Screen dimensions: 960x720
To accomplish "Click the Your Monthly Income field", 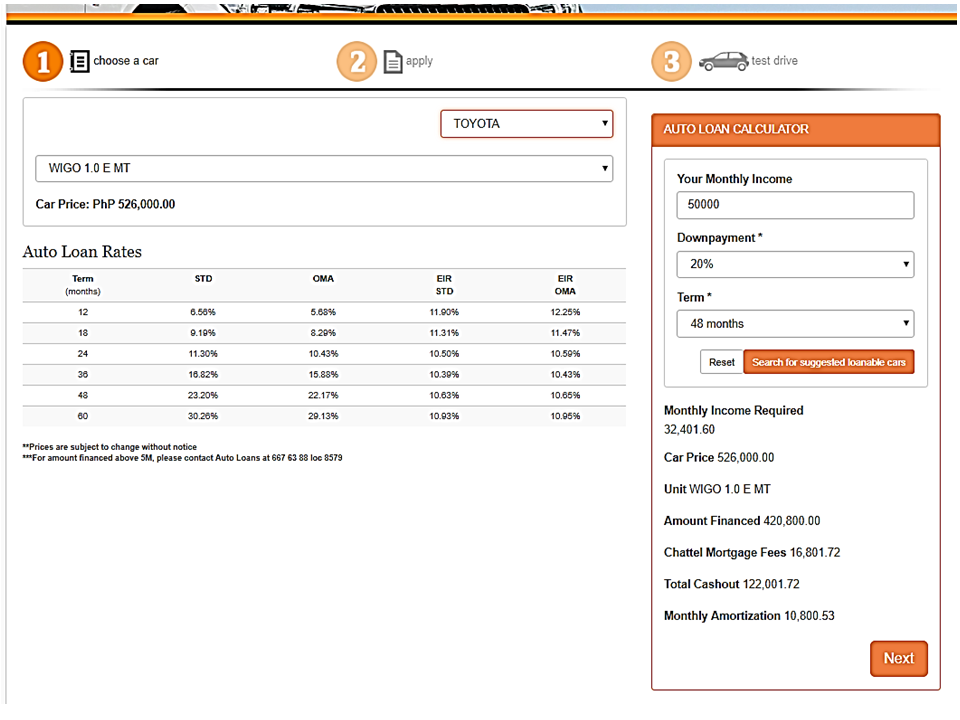I will point(795,204).
